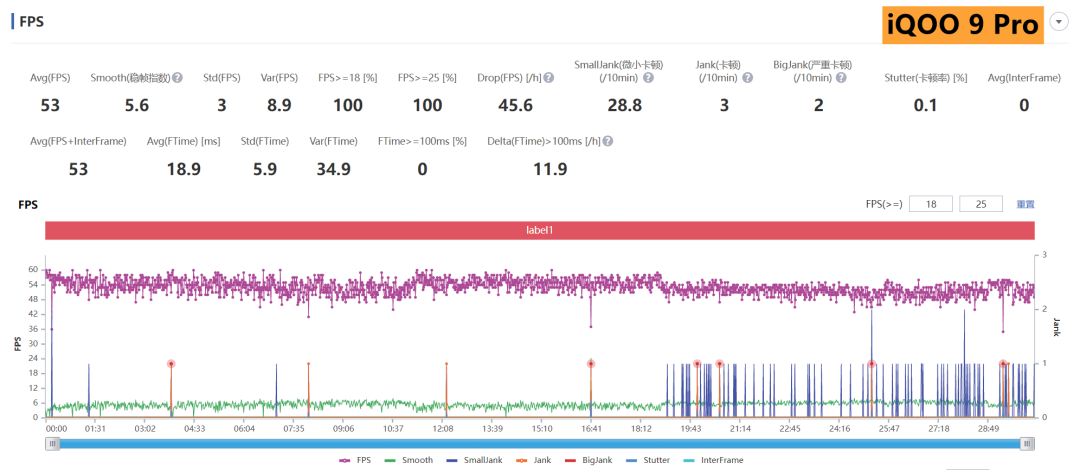This screenshot has width=1080, height=470.
Task: Click the Drop(FPS) value 45.6
Action: [516, 105]
